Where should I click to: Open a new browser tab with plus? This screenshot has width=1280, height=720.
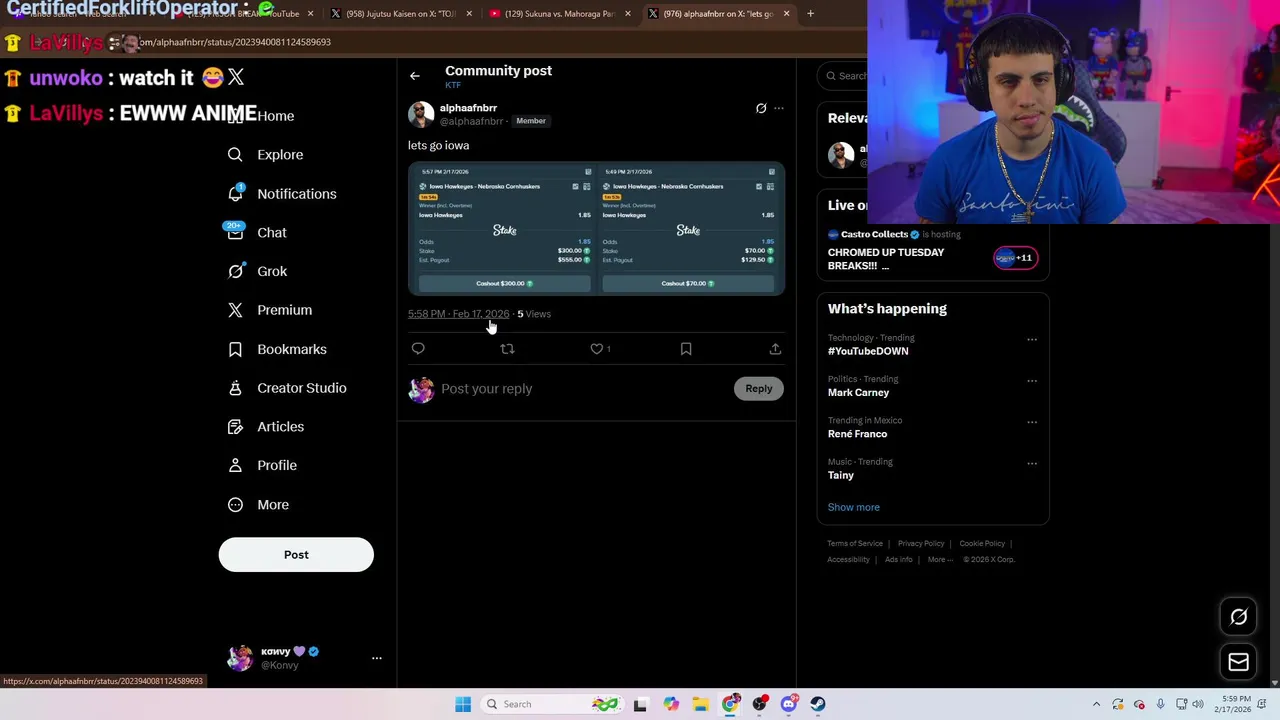click(810, 14)
